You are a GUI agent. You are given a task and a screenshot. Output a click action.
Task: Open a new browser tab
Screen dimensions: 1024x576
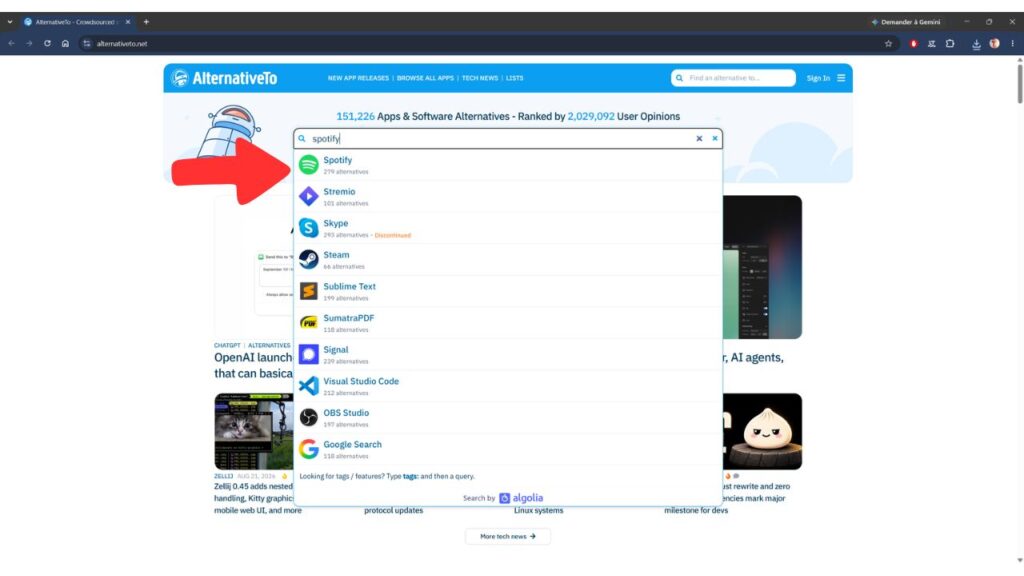(146, 22)
